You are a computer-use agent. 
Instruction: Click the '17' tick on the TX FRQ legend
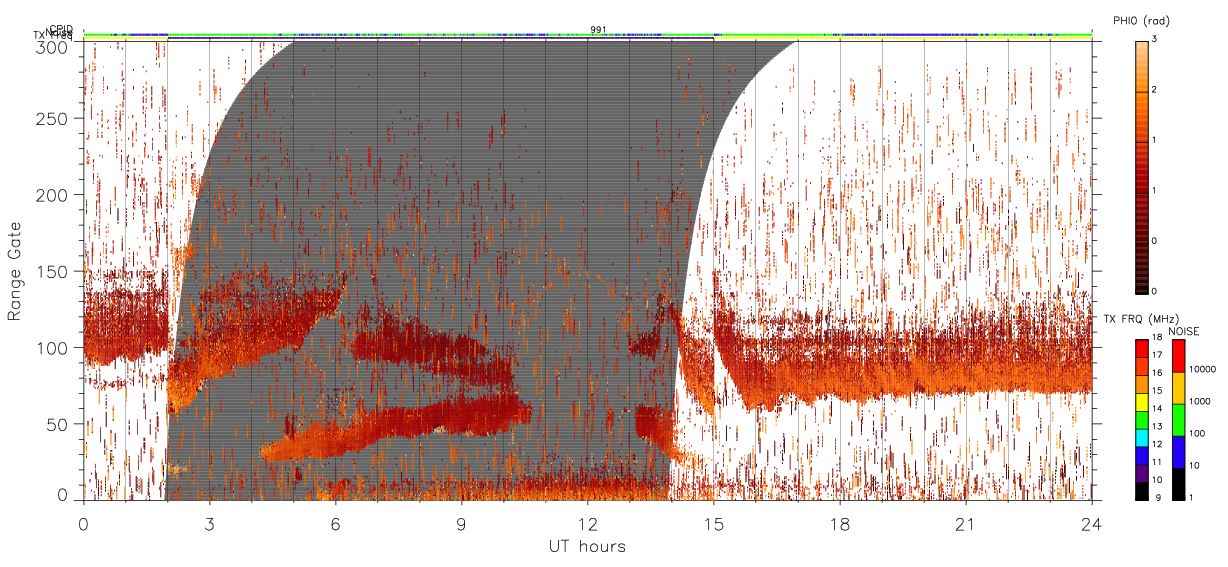[1158, 355]
